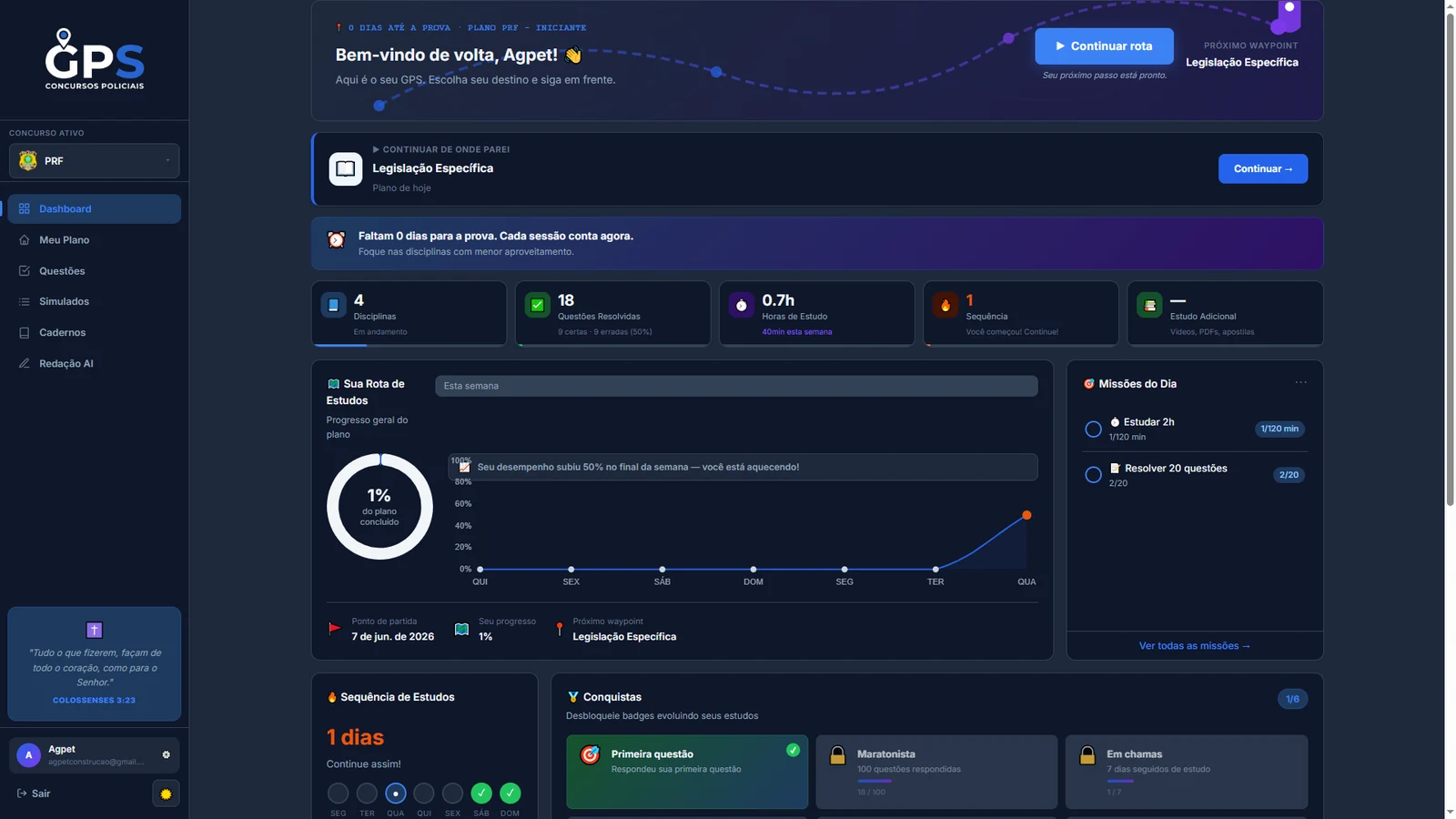
Task: Click the SEX streak day circle
Action: pos(452,794)
